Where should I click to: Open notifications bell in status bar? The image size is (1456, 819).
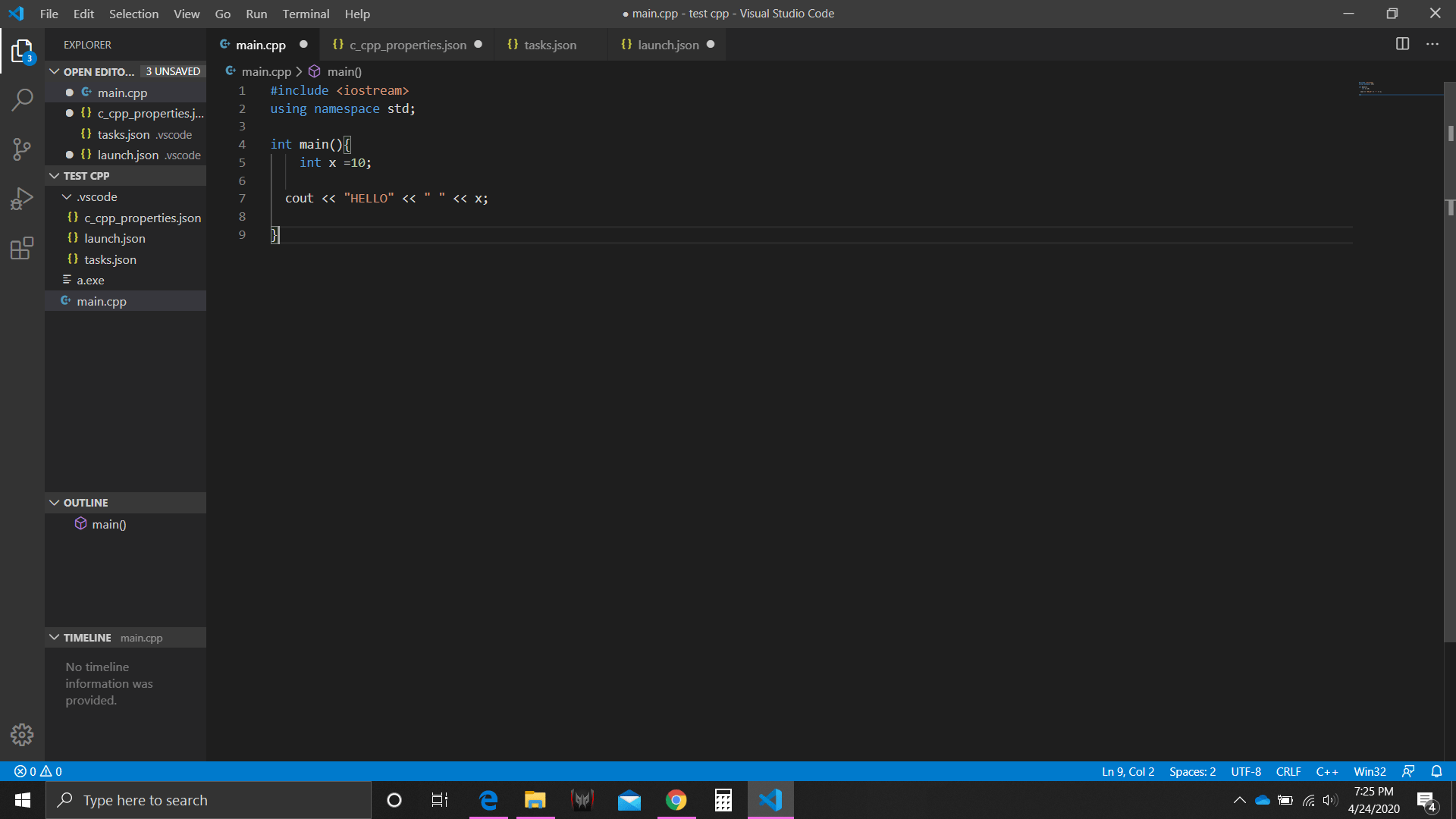1436,771
